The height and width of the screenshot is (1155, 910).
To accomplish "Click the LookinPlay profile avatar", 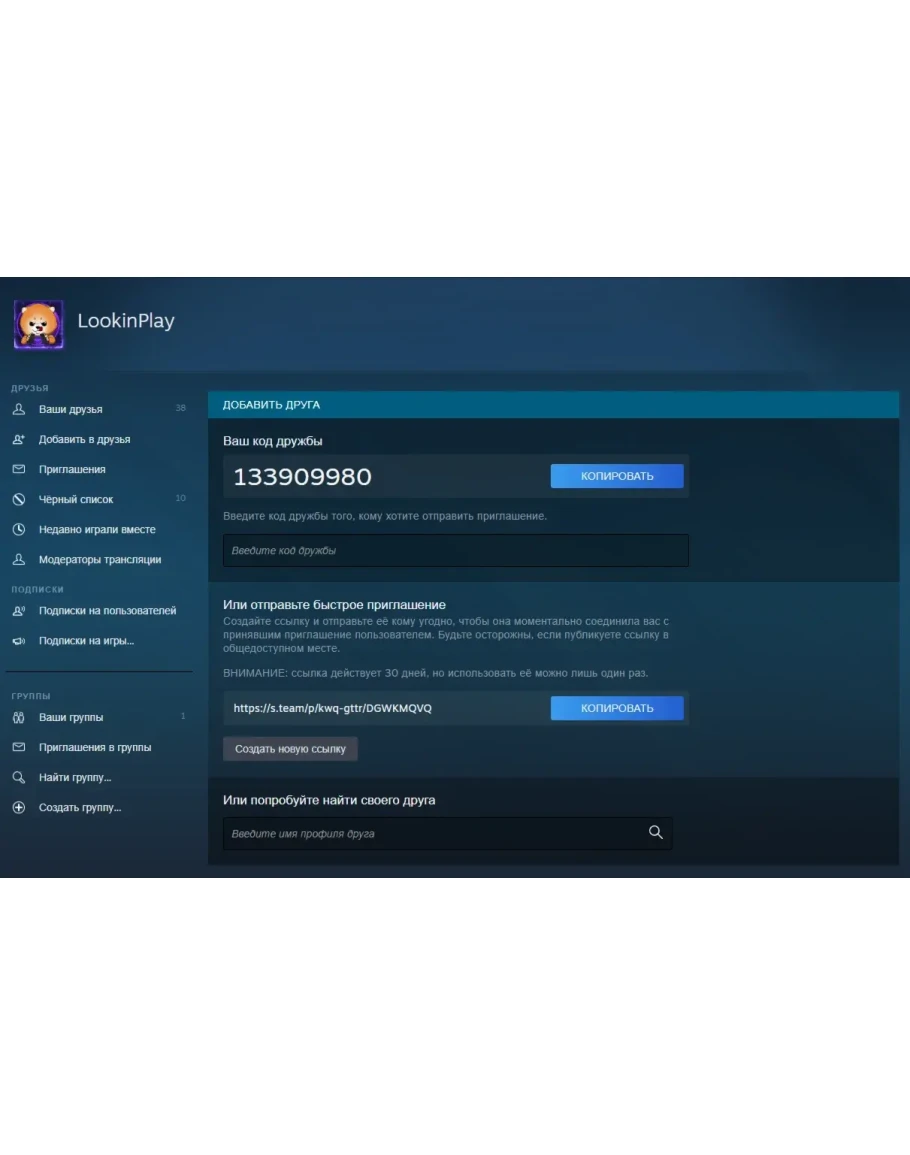I will pyautogui.click(x=39, y=324).
